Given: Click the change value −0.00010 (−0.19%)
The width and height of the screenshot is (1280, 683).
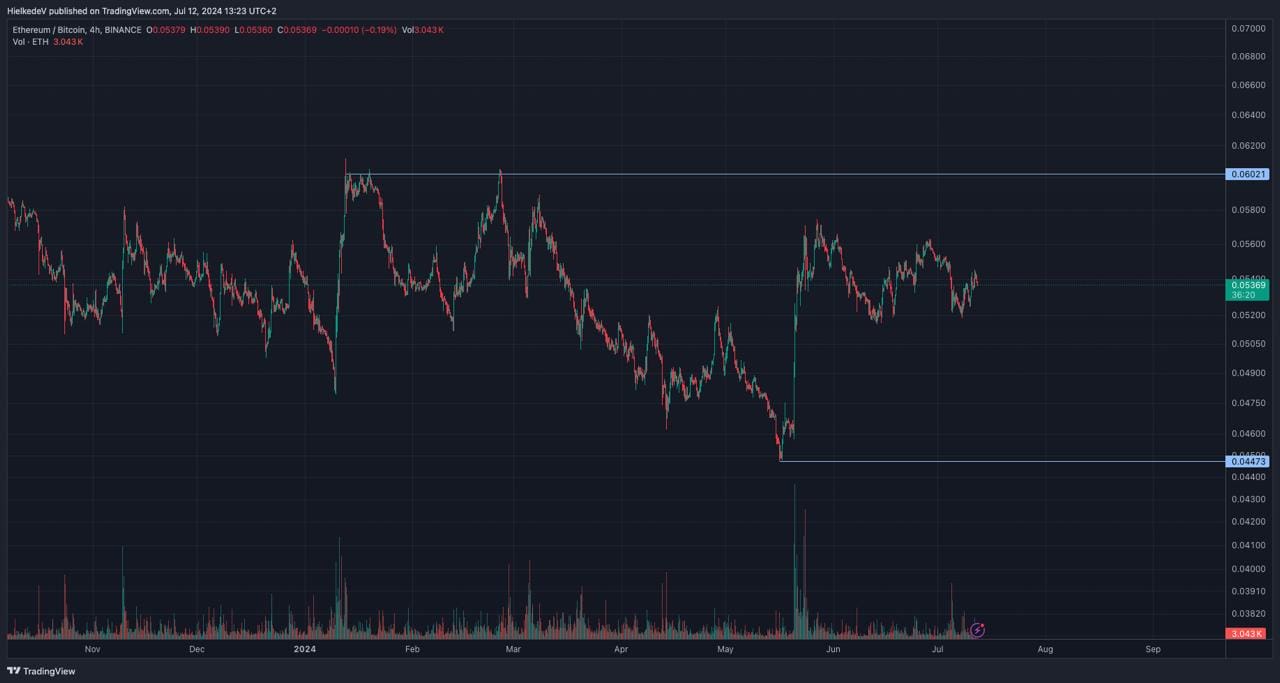Looking at the screenshot, I should pyautogui.click(x=359, y=30).
